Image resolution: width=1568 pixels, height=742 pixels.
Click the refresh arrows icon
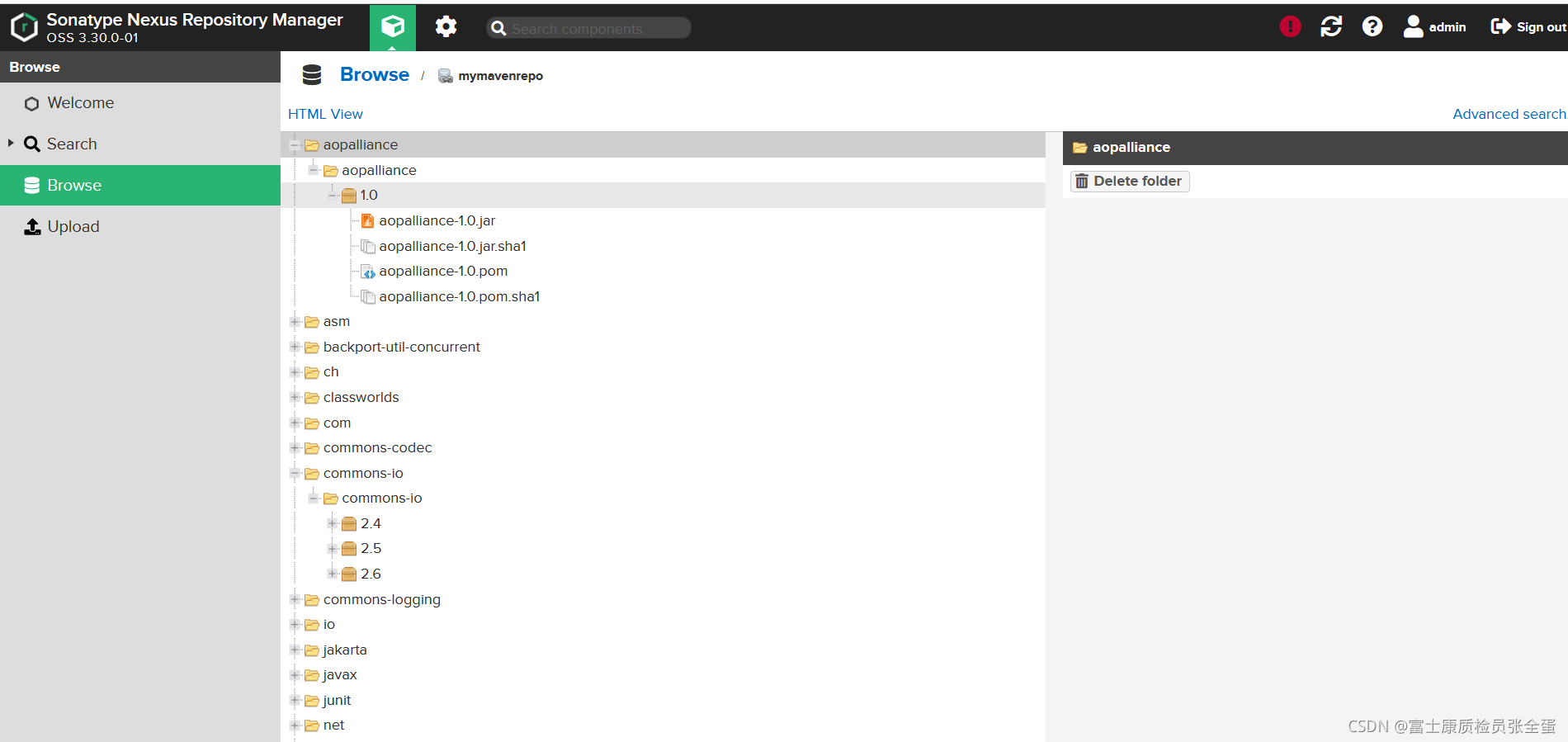[1331, 27]
